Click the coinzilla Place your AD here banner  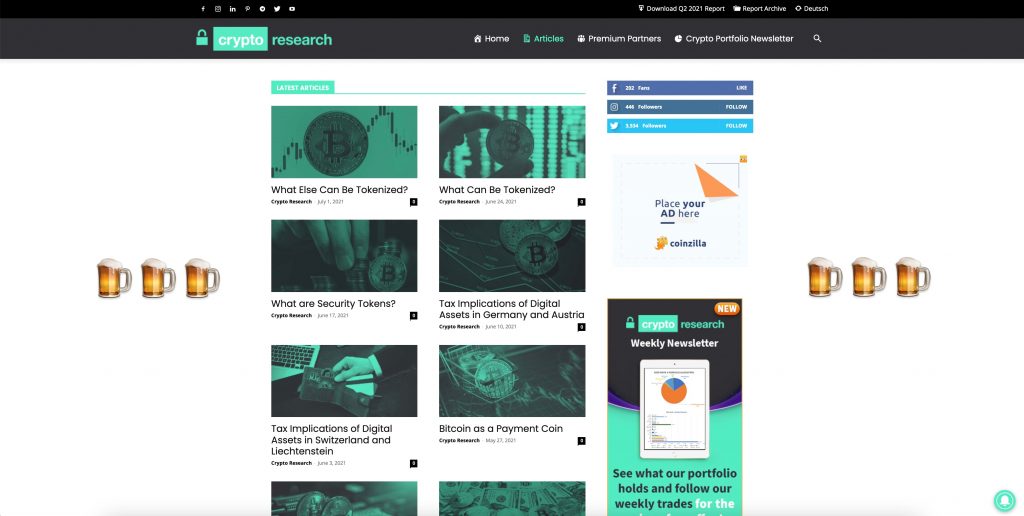680,210
